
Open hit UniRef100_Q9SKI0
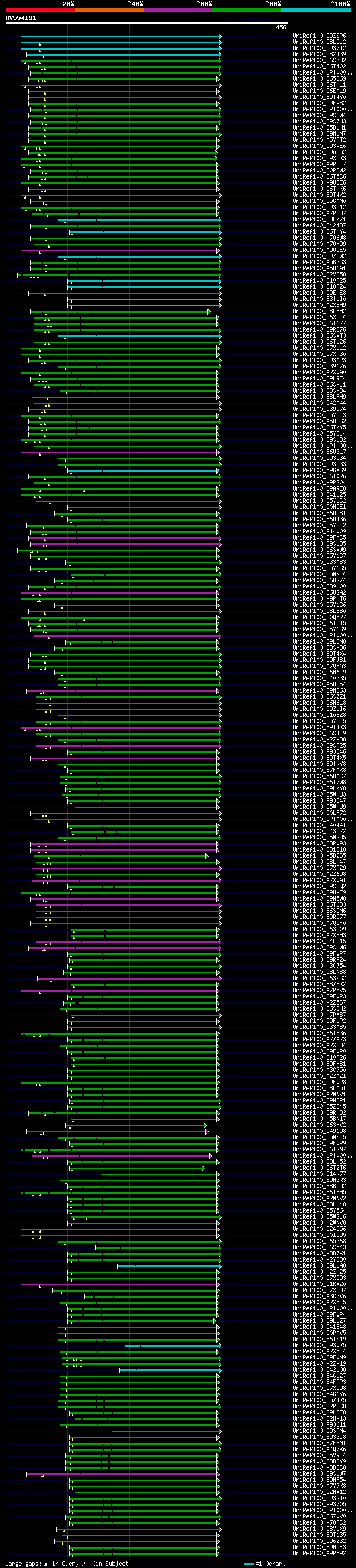tap(319, 1498)
